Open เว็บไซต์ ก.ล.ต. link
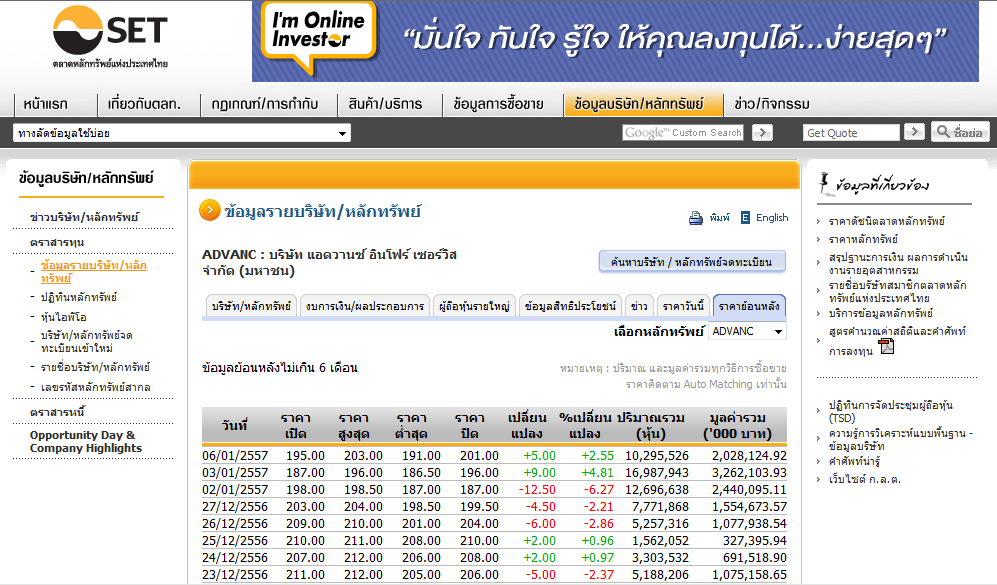This screenshot has height=585, width=997. click(x=865, y=479)
